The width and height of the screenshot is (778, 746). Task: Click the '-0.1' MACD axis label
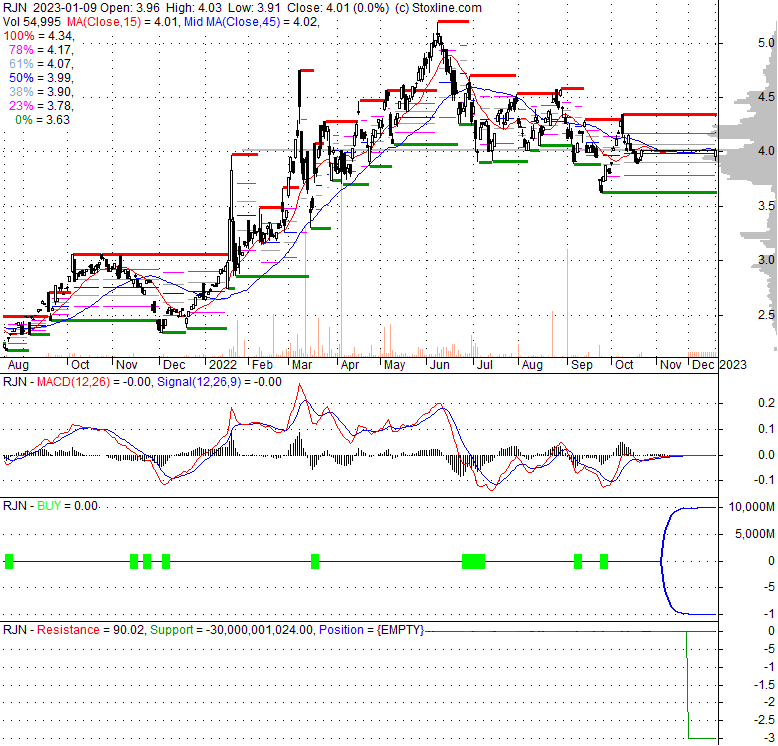(764, 480)
